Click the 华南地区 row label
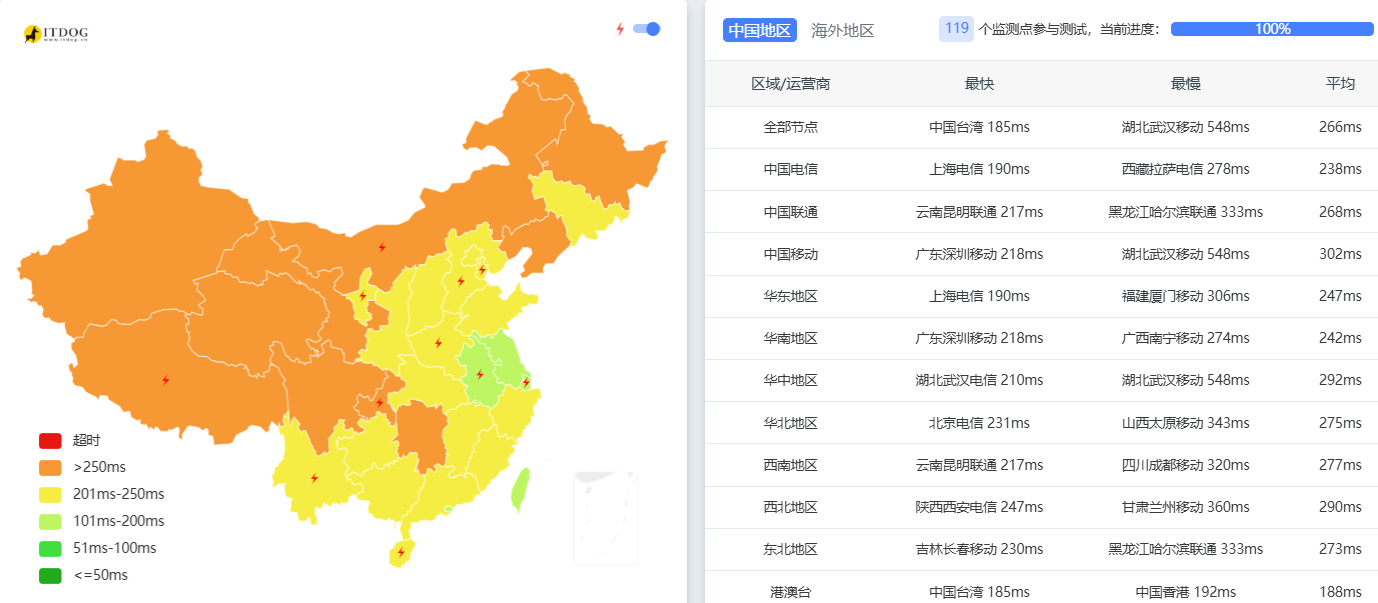Image resolution: width=1378 pixels, height=603 pixels. point(791,338)
